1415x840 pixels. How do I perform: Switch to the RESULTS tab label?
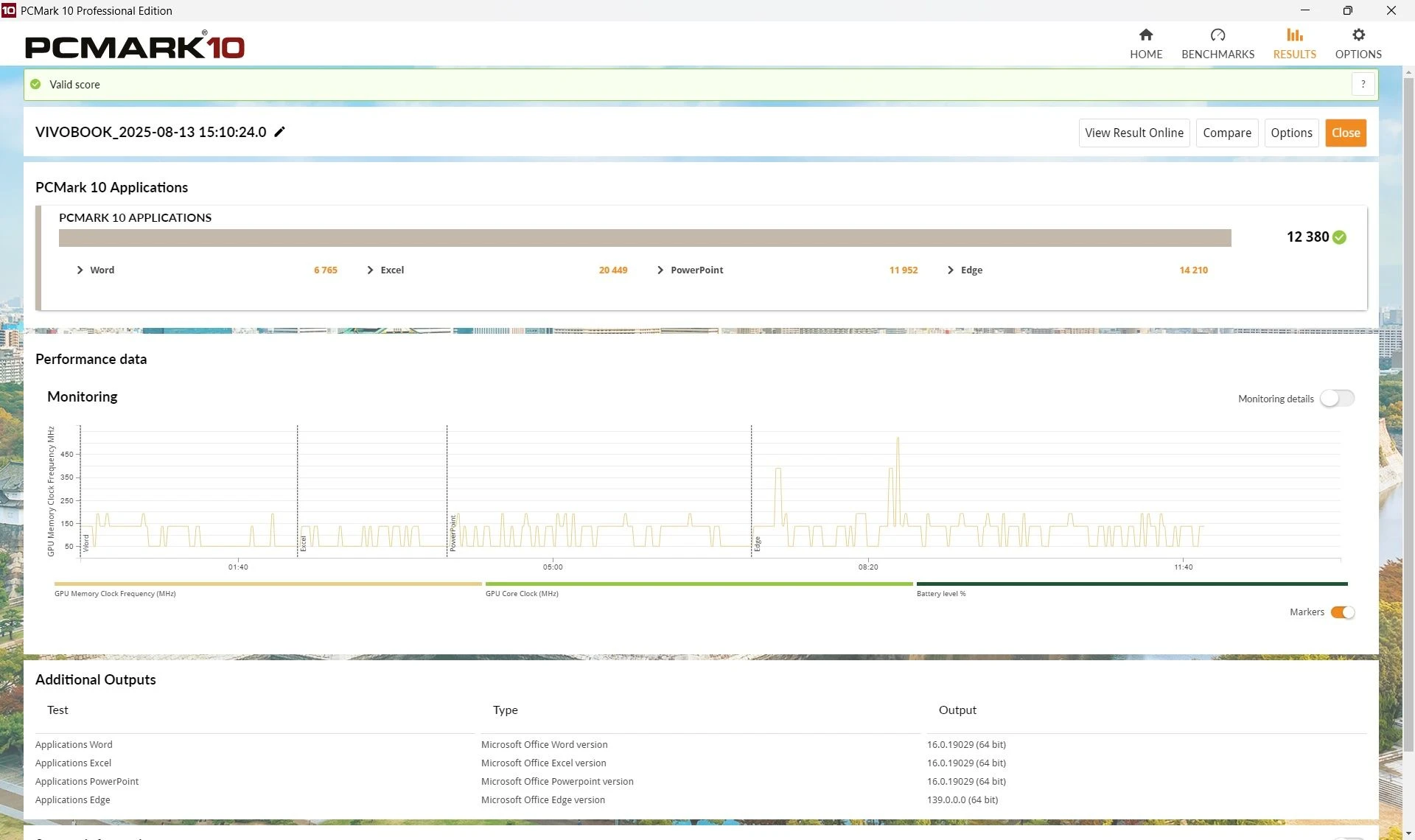click(1294, 54)
